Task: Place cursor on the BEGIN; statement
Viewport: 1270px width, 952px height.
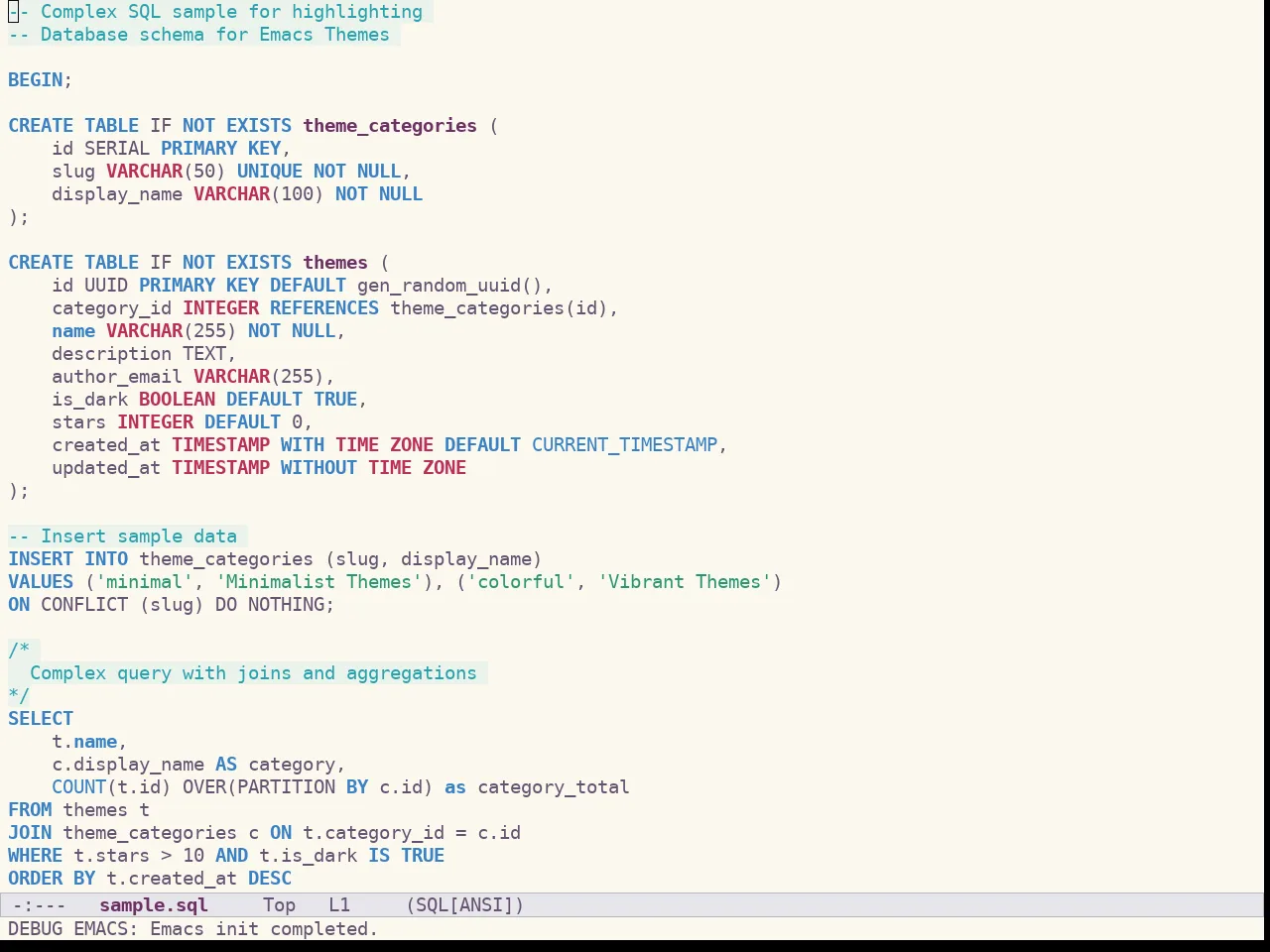Action: (40, 80)
